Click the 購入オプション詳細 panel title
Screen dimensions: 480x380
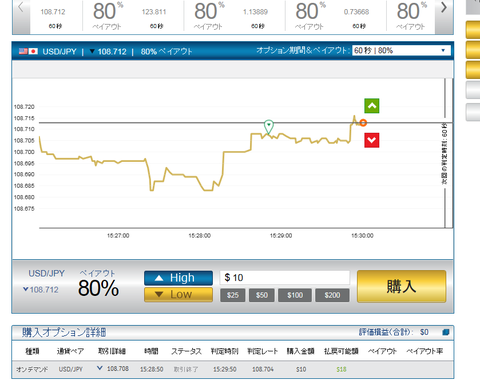pyautogui.click(x=64, y=332)
